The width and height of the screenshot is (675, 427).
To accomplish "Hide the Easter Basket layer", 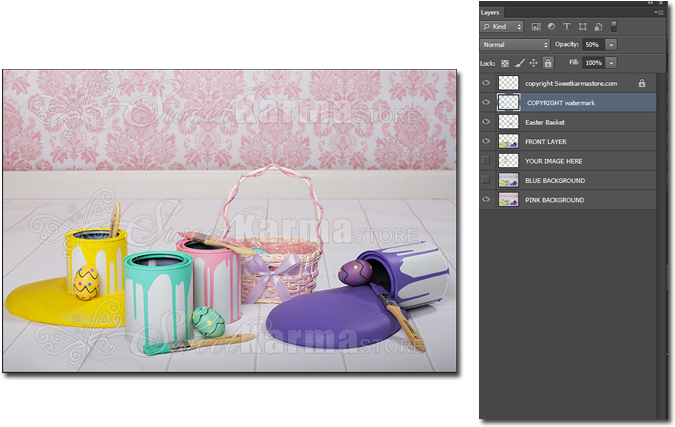I will click(486, 121).
